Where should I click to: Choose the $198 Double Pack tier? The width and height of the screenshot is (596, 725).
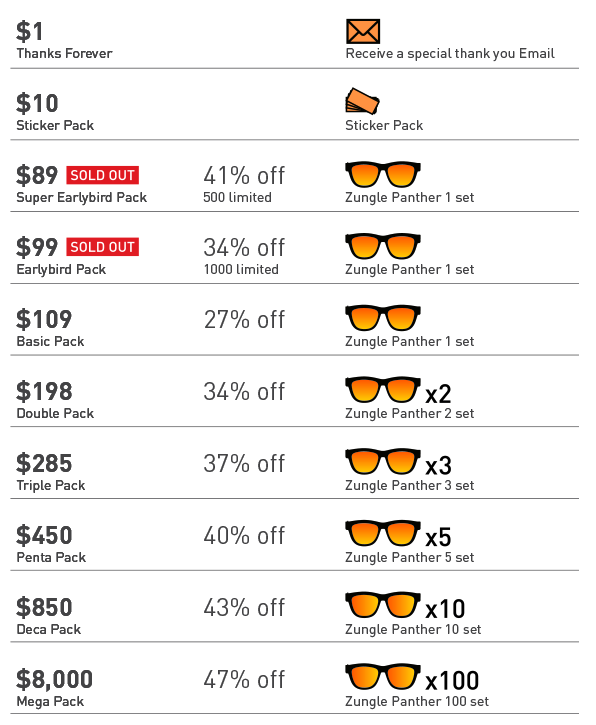pos(55,400)
